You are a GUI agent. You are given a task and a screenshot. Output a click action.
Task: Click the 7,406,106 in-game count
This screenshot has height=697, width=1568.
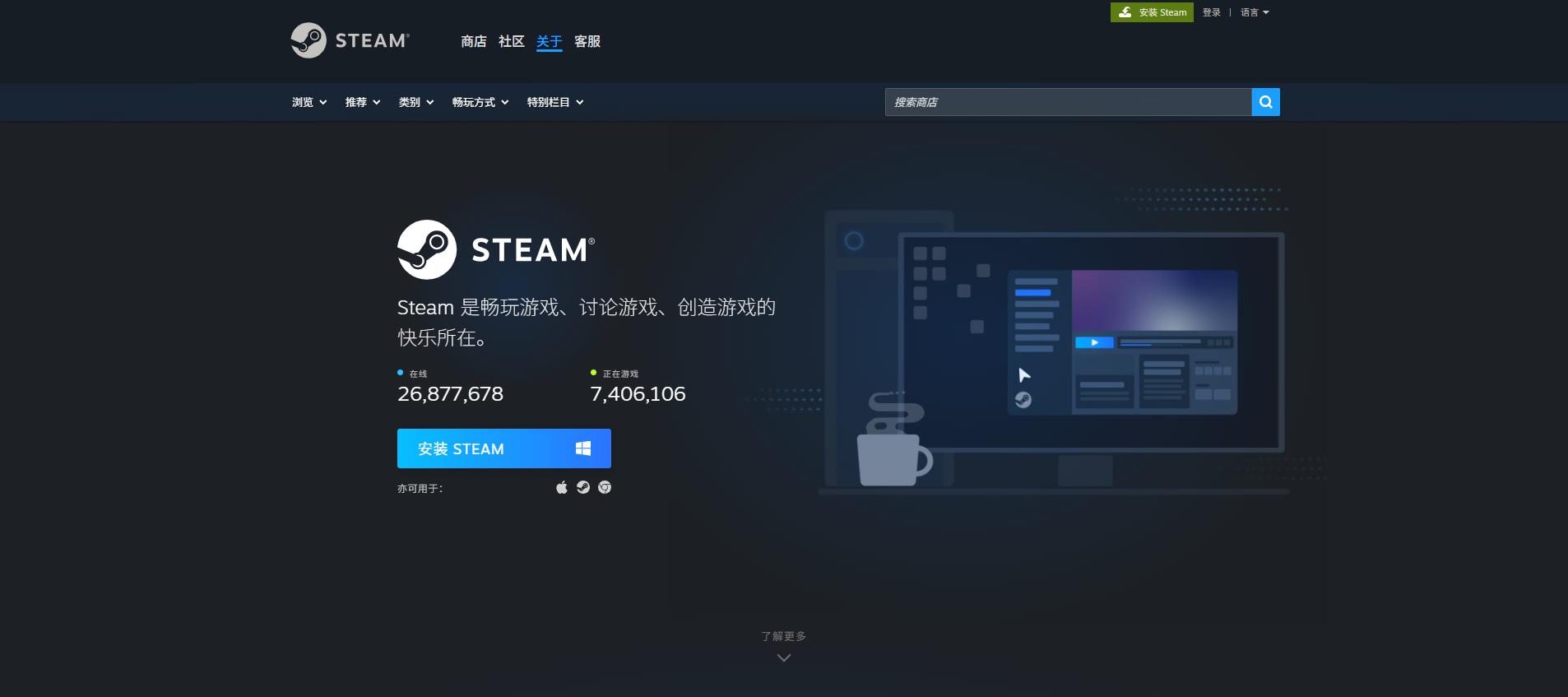[638, 394]
